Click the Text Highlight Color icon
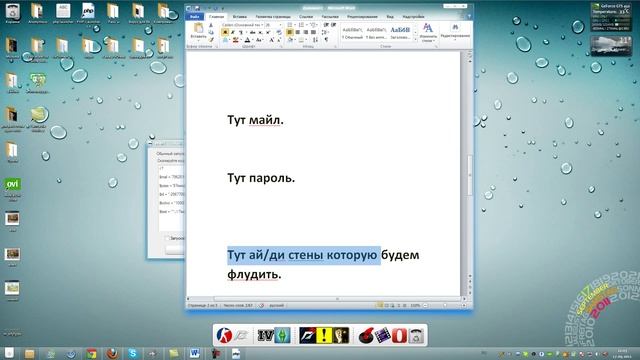The width and height of the screenshot is (640, 360). 236,40
